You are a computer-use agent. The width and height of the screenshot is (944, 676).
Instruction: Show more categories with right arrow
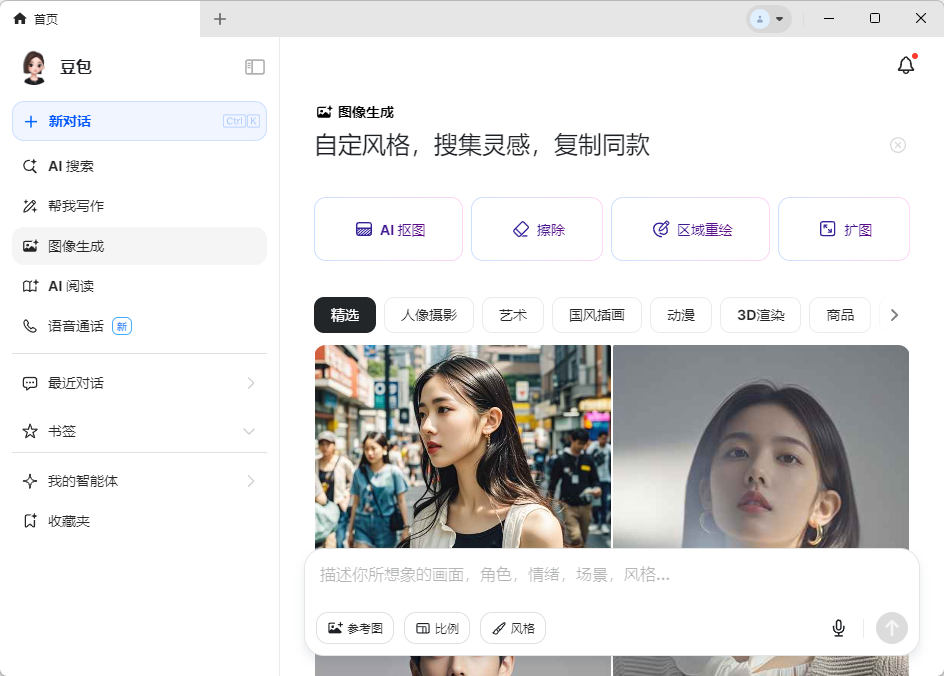tap(894, 315)
